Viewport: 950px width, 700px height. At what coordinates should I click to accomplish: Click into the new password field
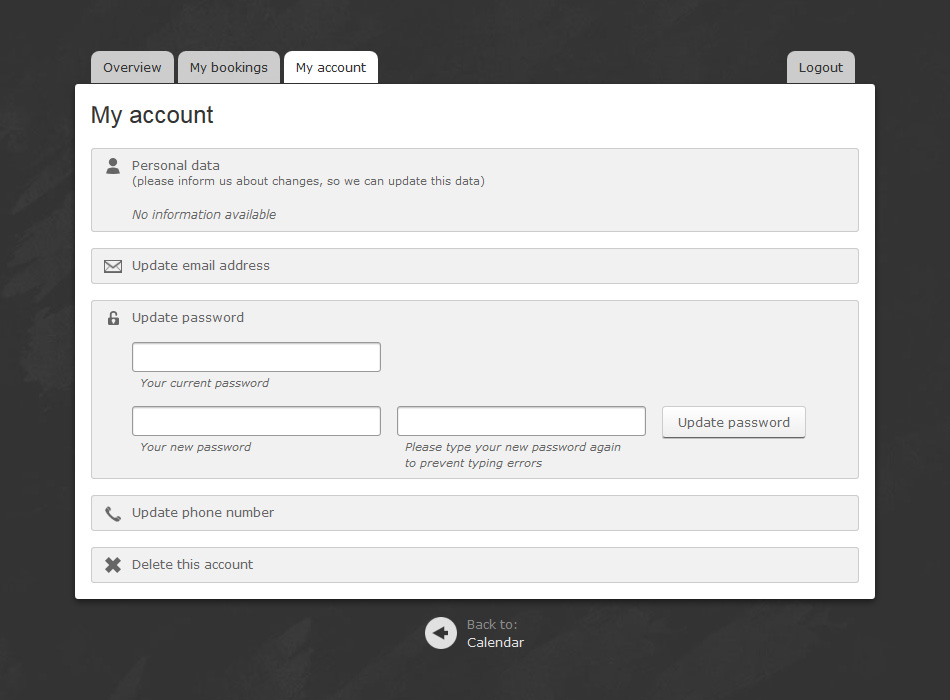pyautogui.click(x=256, y=421)
